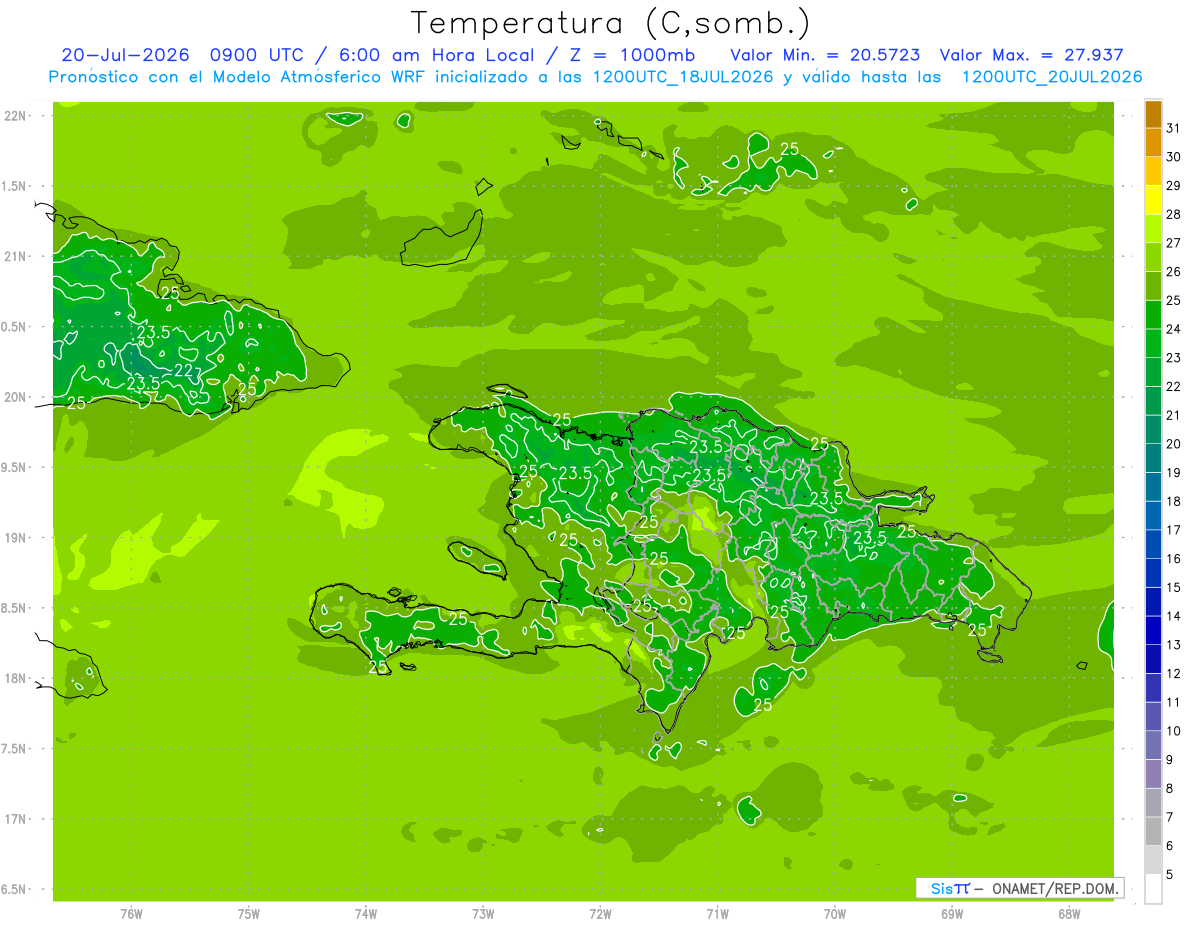Click the "18N" latitude axis label
This screenshot has height=927, width=1200.
click(16, 679)
